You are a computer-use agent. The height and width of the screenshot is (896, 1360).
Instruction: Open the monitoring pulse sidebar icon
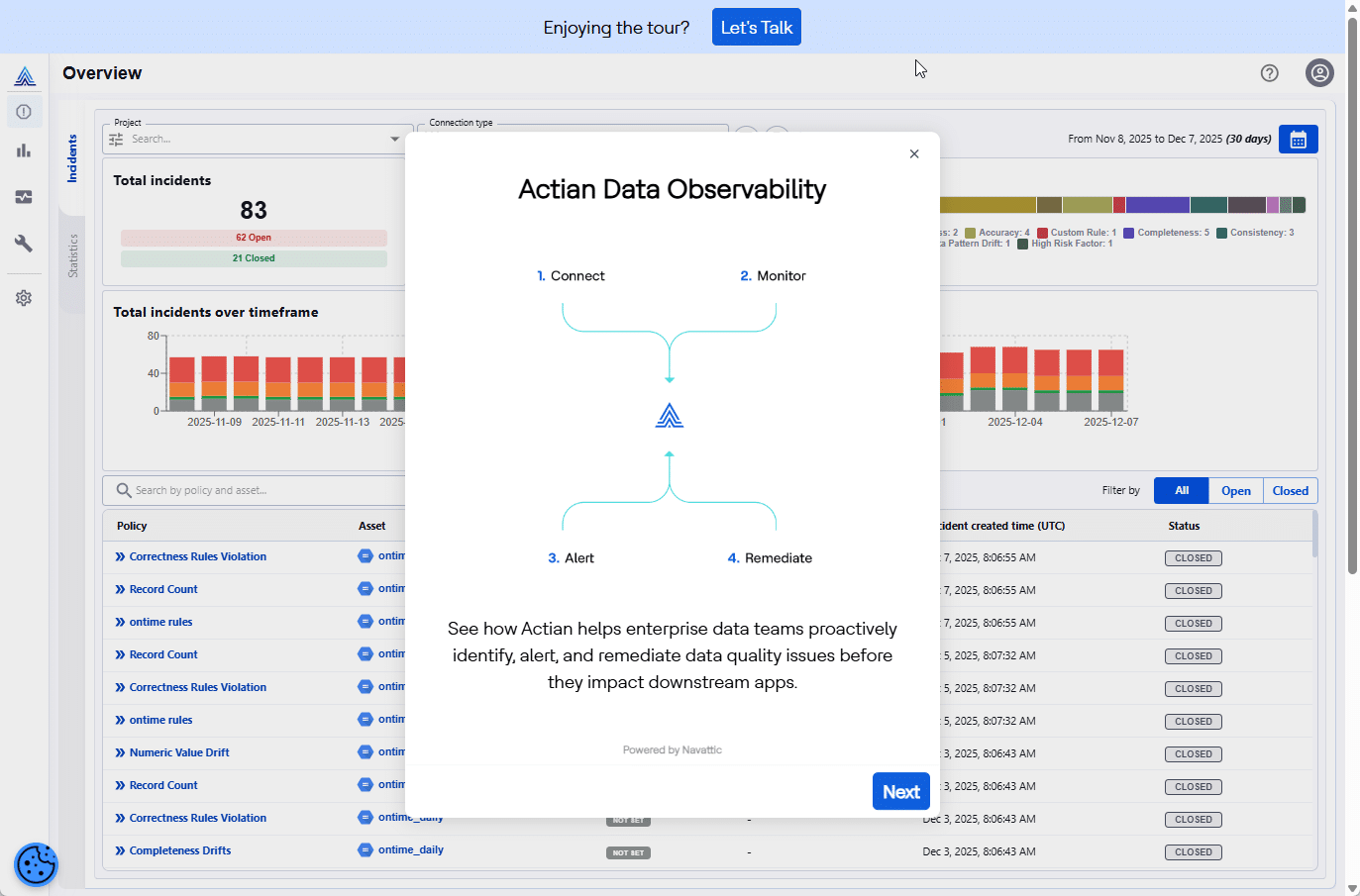(24, 197)
